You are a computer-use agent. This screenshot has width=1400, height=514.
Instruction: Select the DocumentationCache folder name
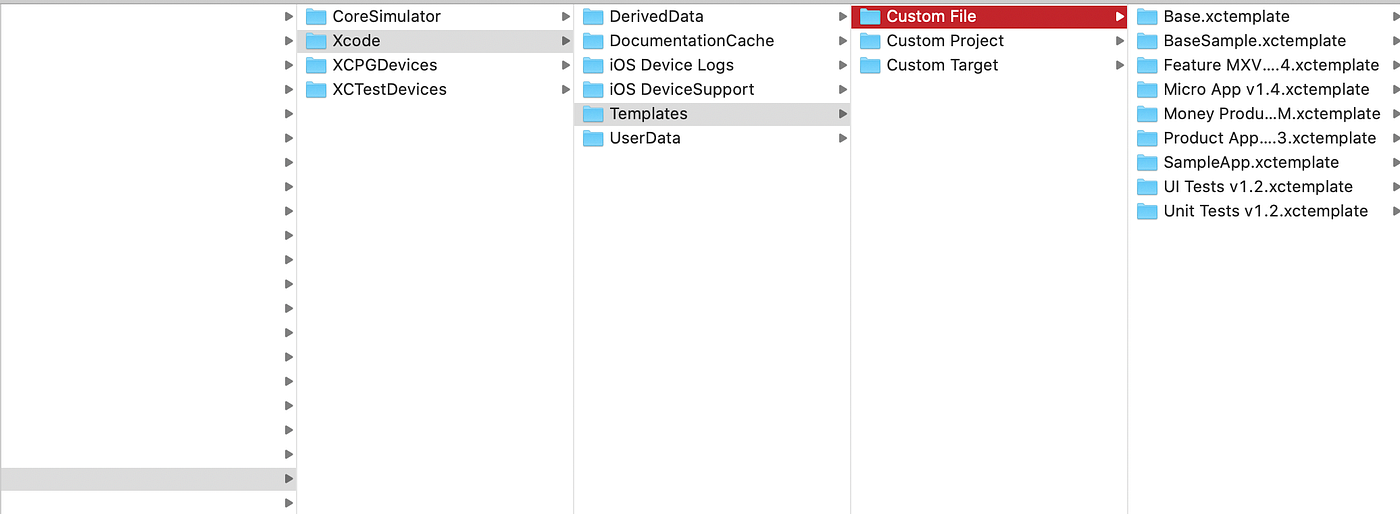click(x=692, y=41)
